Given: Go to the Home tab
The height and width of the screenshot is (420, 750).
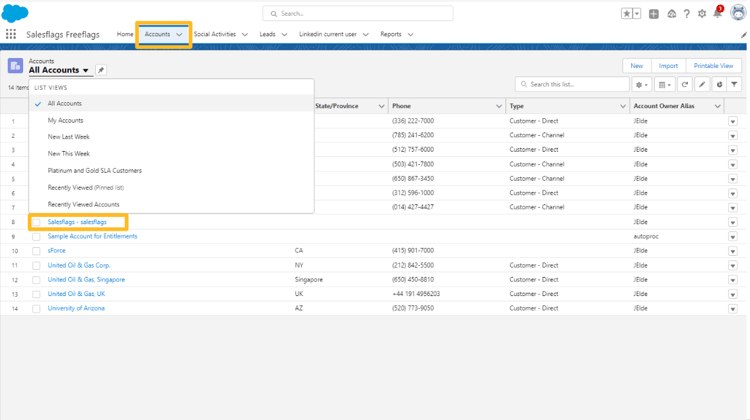Looking at the screenshot, I should point(125,34).
